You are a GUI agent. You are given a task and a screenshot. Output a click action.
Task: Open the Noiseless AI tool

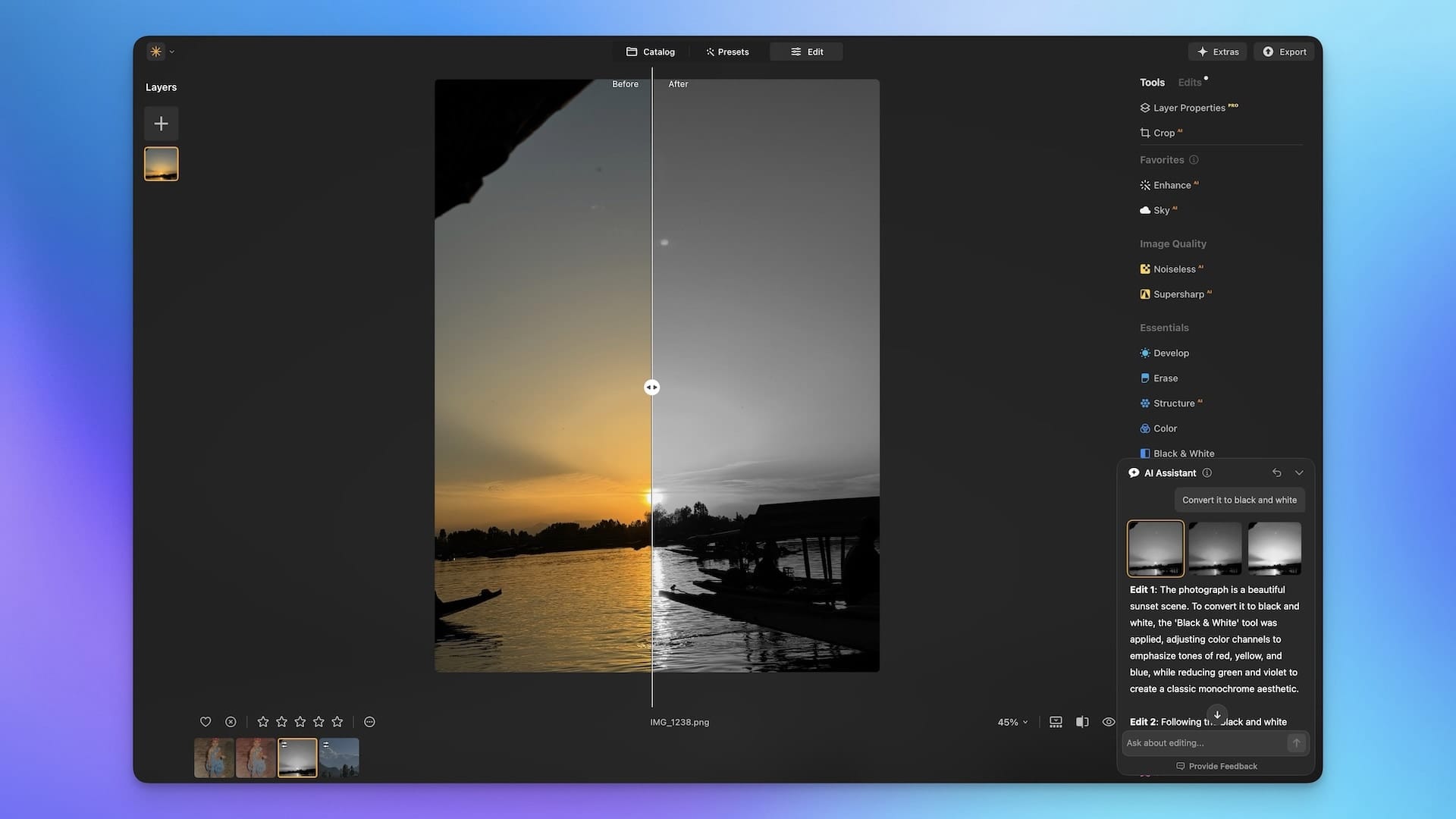(x=1173, y=269)
